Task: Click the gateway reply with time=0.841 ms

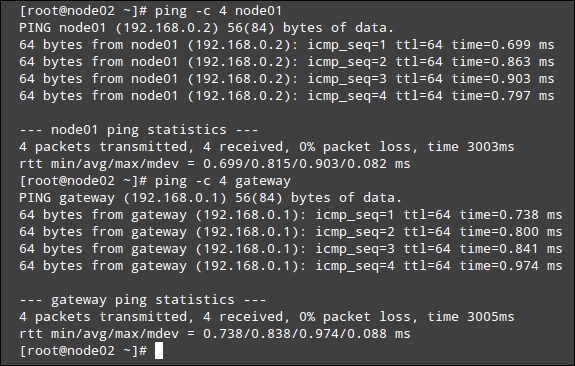Action: coord(291,249)
